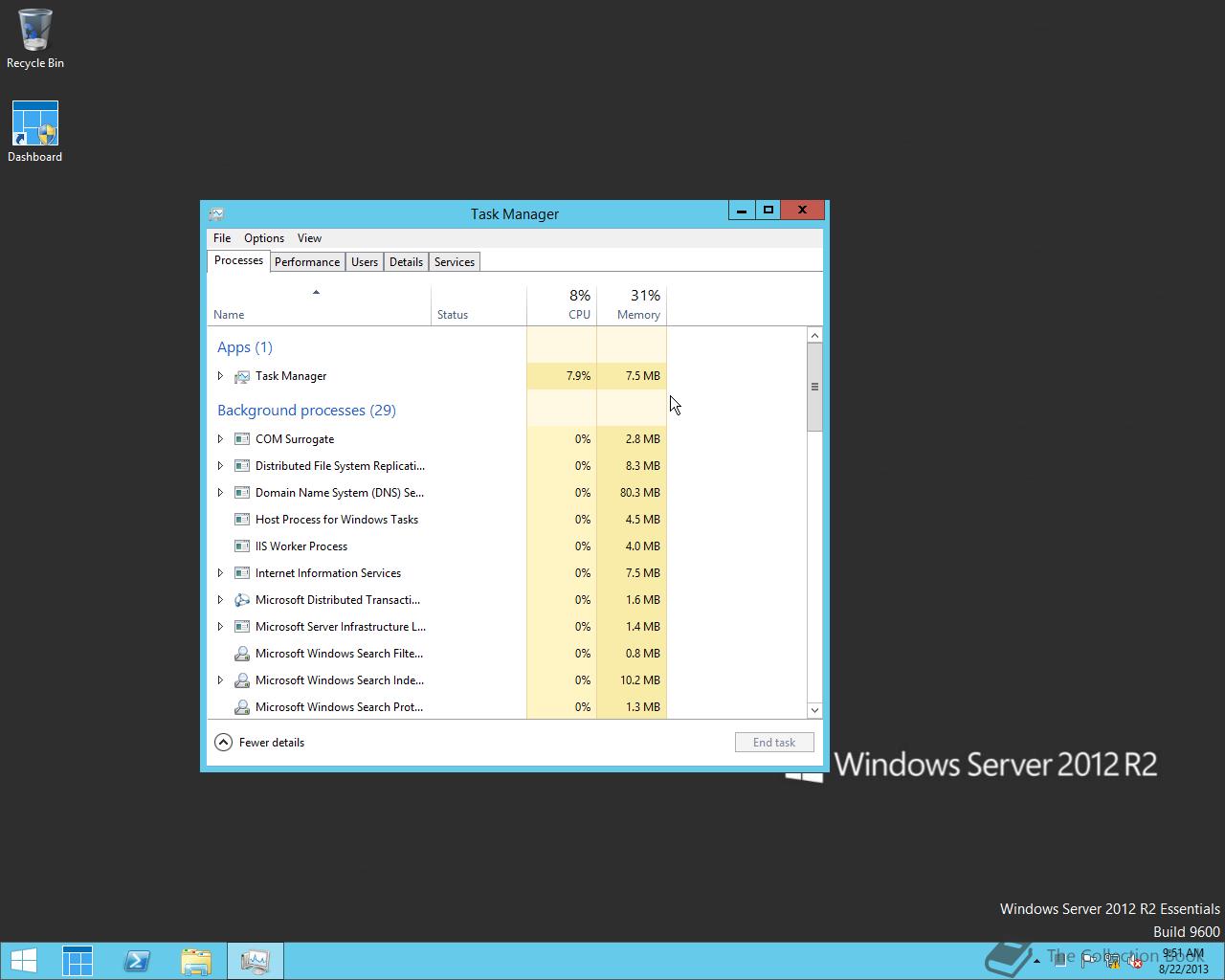Sort by the Name column header
The width and height of the screenshot is (1225, 980).
coord(319,305)
